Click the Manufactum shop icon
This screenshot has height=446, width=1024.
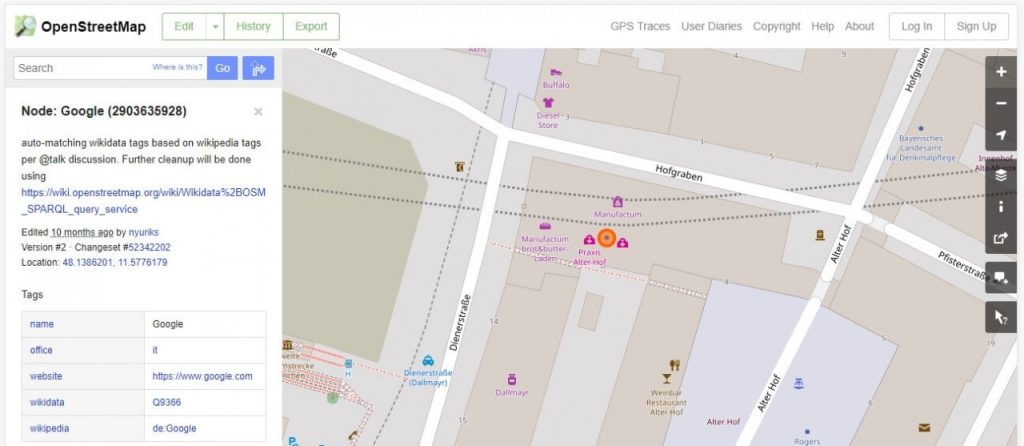tap(617, 202)
